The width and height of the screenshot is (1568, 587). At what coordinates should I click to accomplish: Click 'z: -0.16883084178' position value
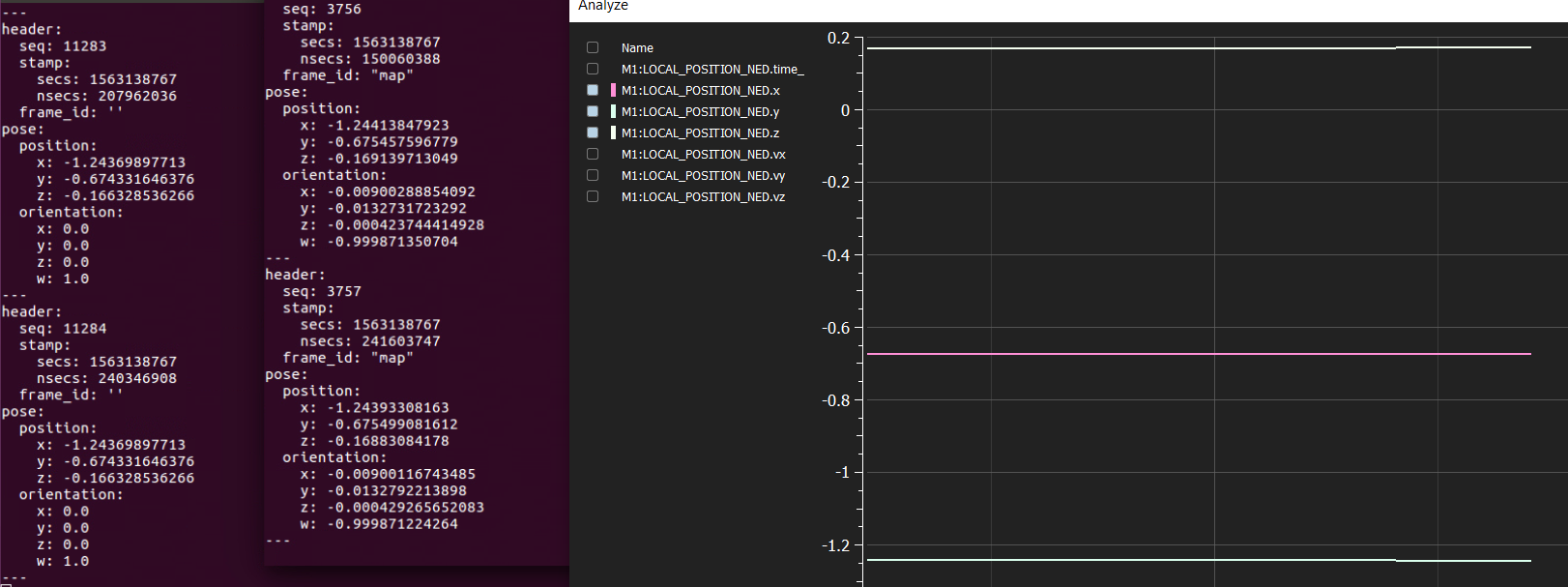tap(374, 441)
